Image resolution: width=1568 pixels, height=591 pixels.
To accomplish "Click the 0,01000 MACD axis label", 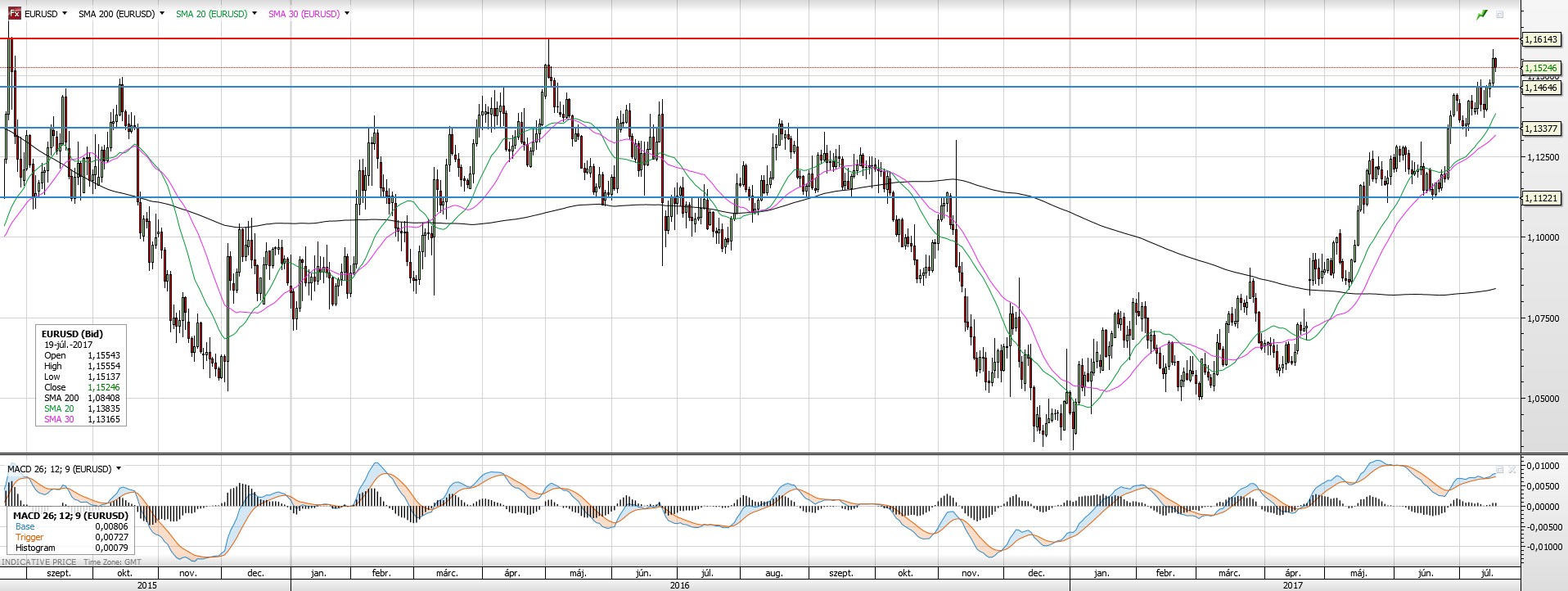I will pos(1543,467).
